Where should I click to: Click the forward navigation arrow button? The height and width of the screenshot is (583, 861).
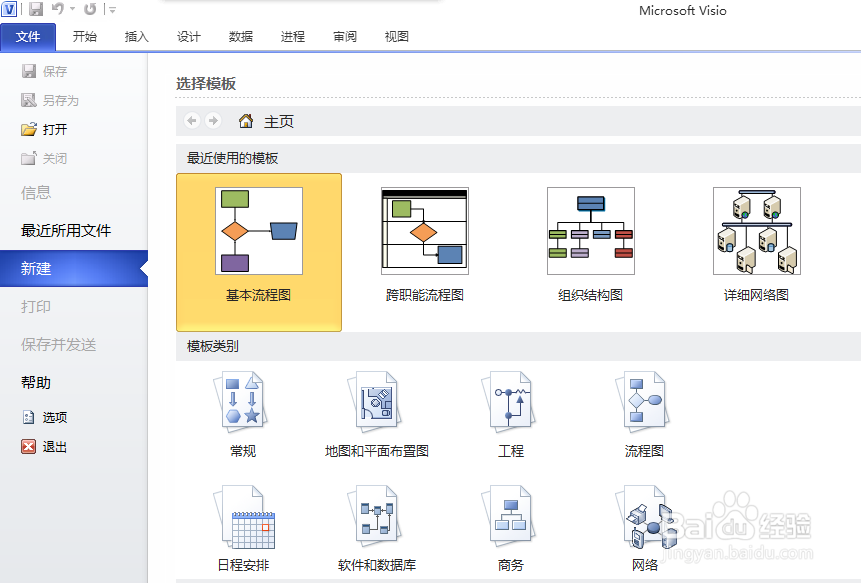point(213,120)
